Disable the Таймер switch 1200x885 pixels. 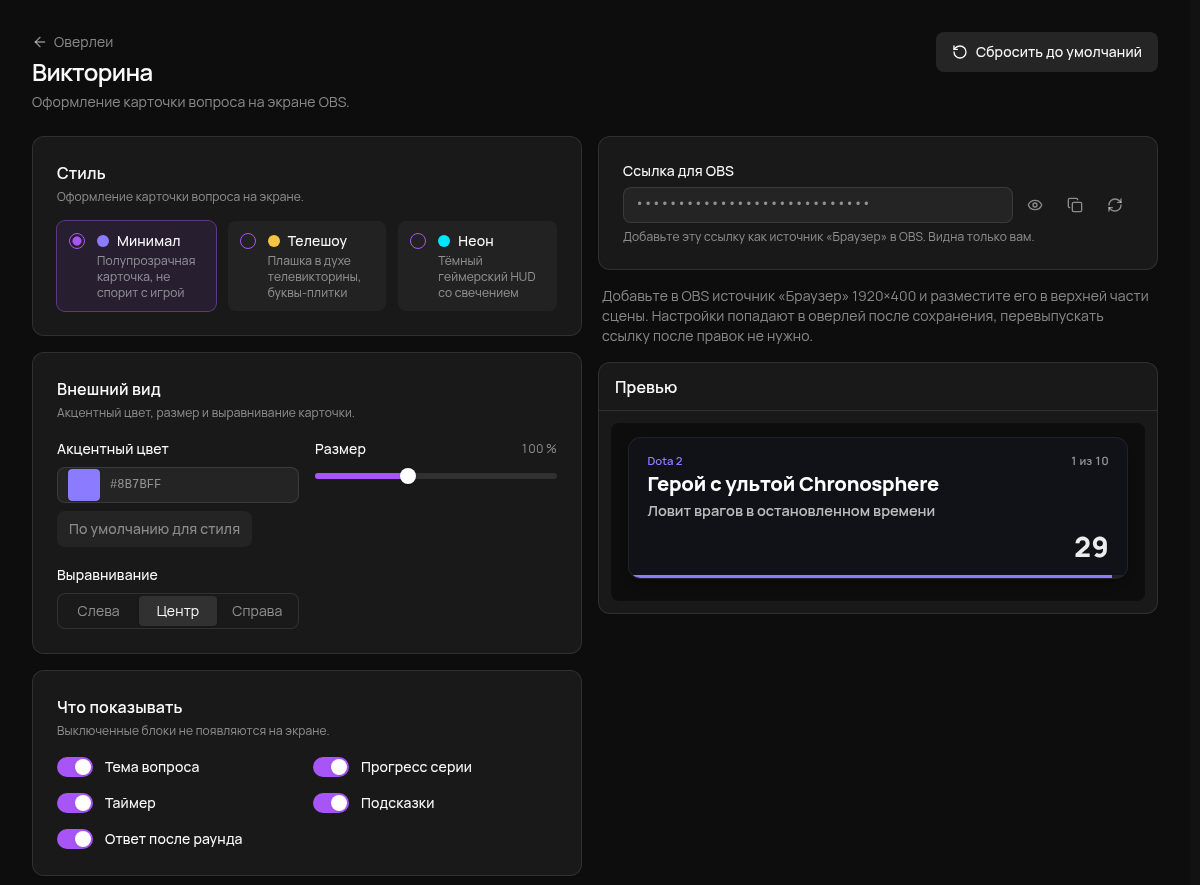pyautogui.click(x=75, y=803)
